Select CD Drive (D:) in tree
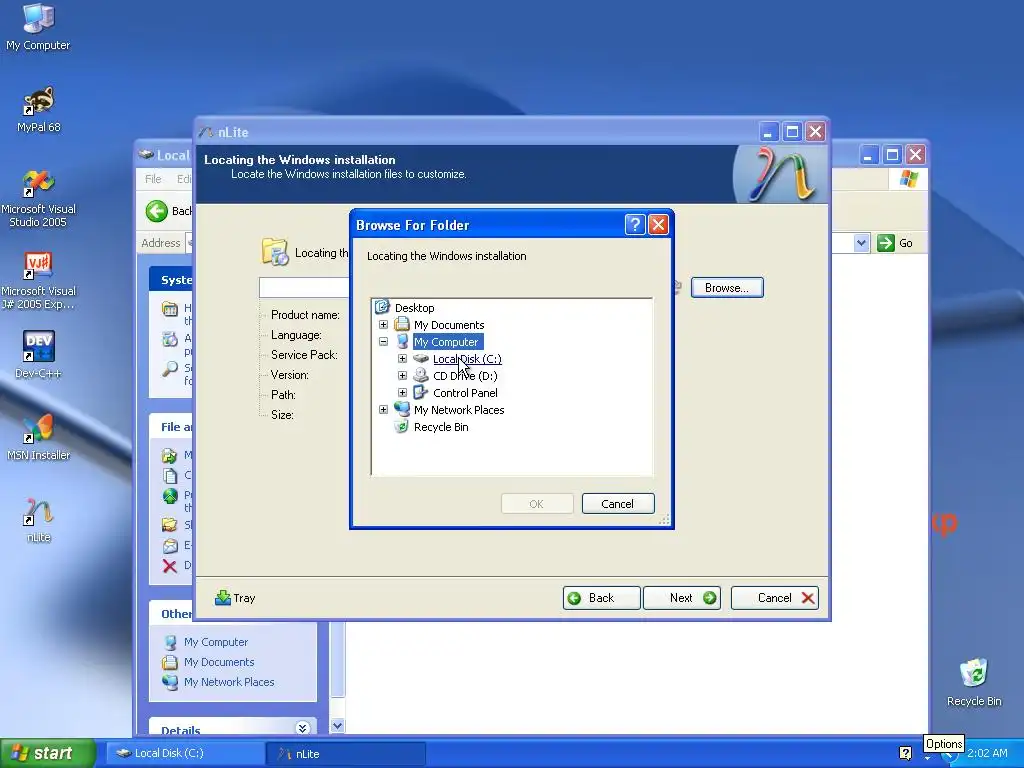The image size is (1024, 768). 465,376
